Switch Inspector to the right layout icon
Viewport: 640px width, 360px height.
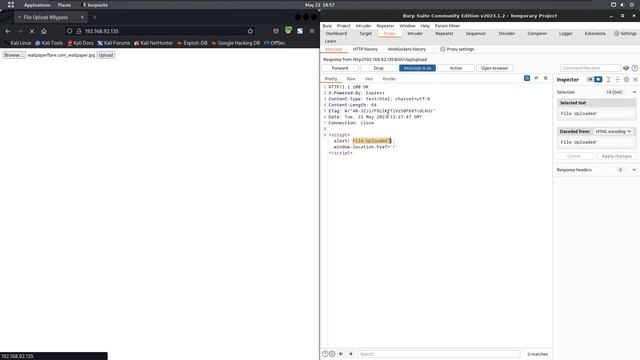click(x=598, y=80)
